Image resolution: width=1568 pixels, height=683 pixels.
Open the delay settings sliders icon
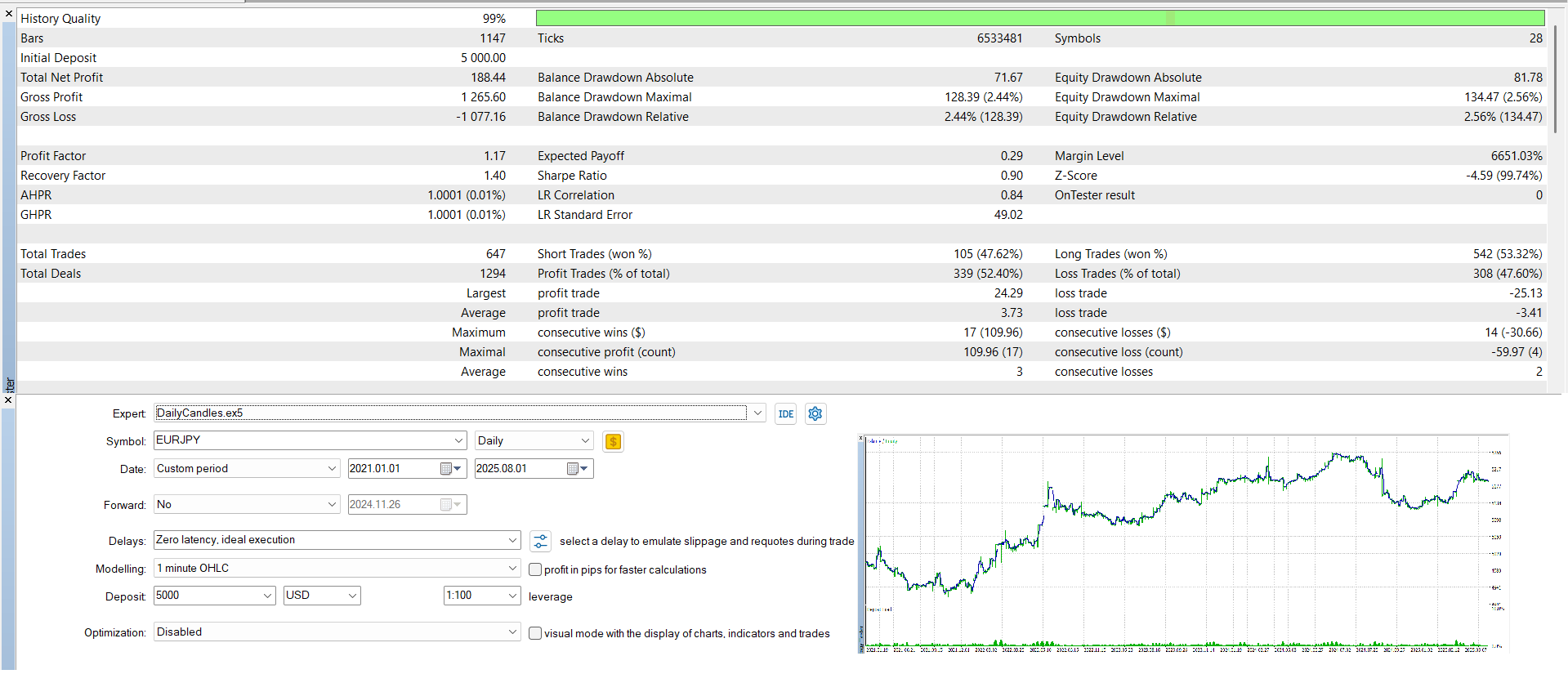point(540,541)
